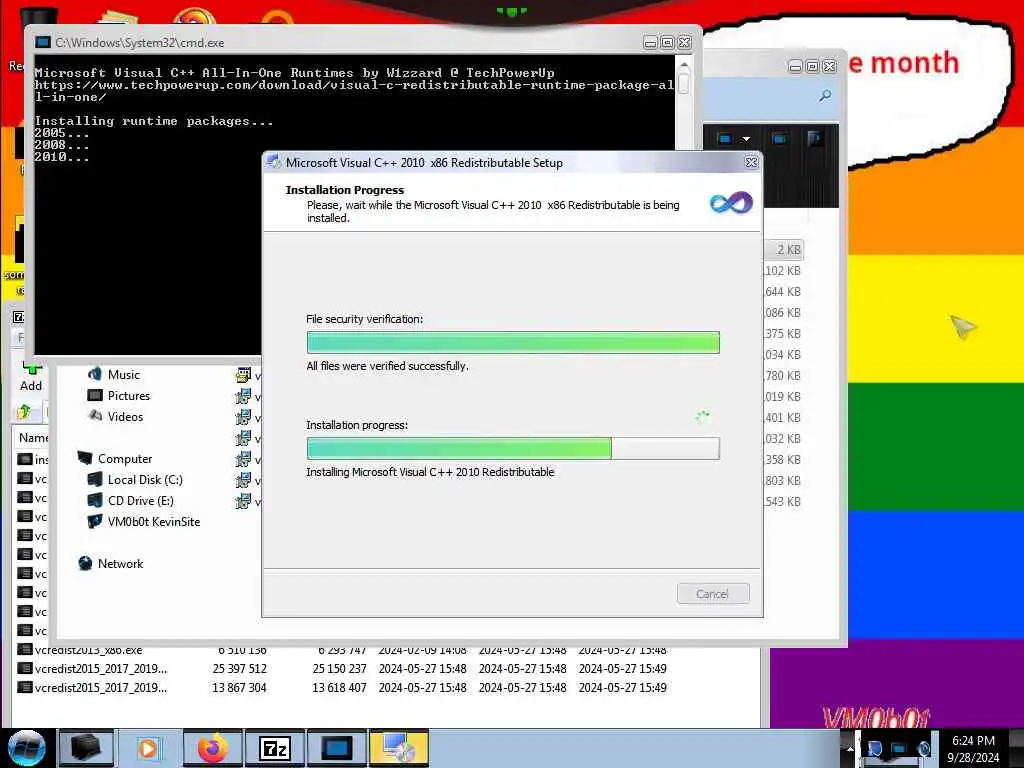The width and height of the screenshot is (1024, 768).
Task: Open Firefox from the taskbar
Action: click(212, 748)
